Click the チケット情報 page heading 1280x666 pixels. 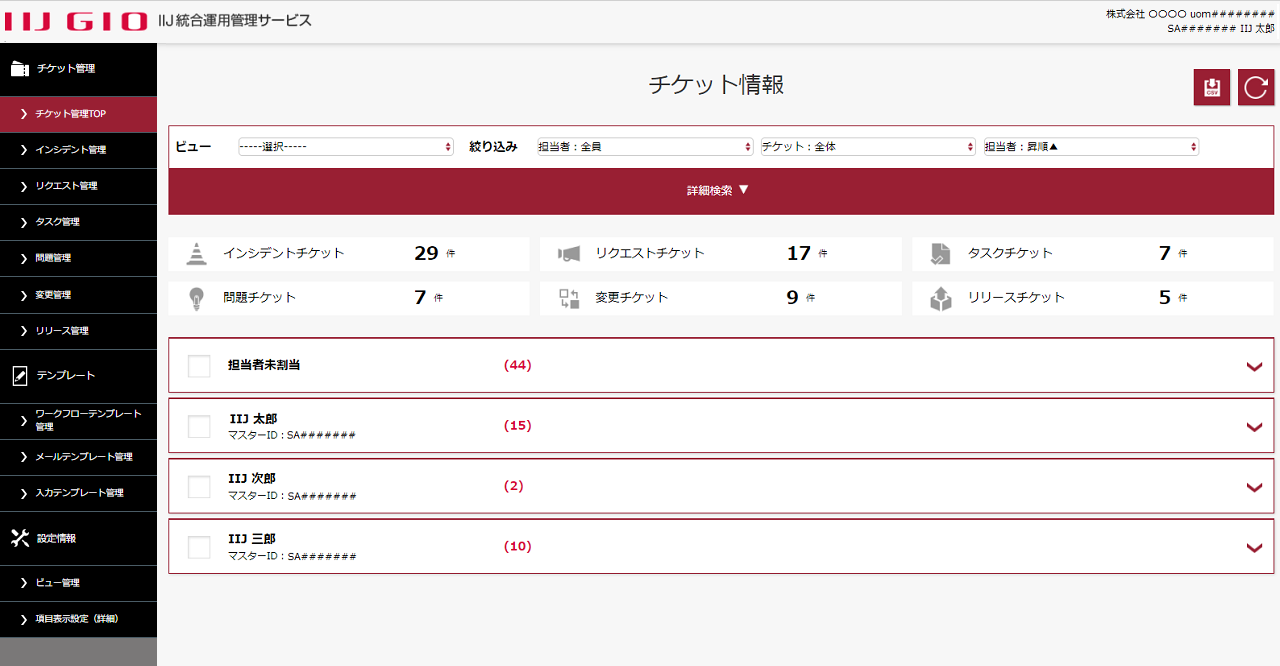click(716, 85)
